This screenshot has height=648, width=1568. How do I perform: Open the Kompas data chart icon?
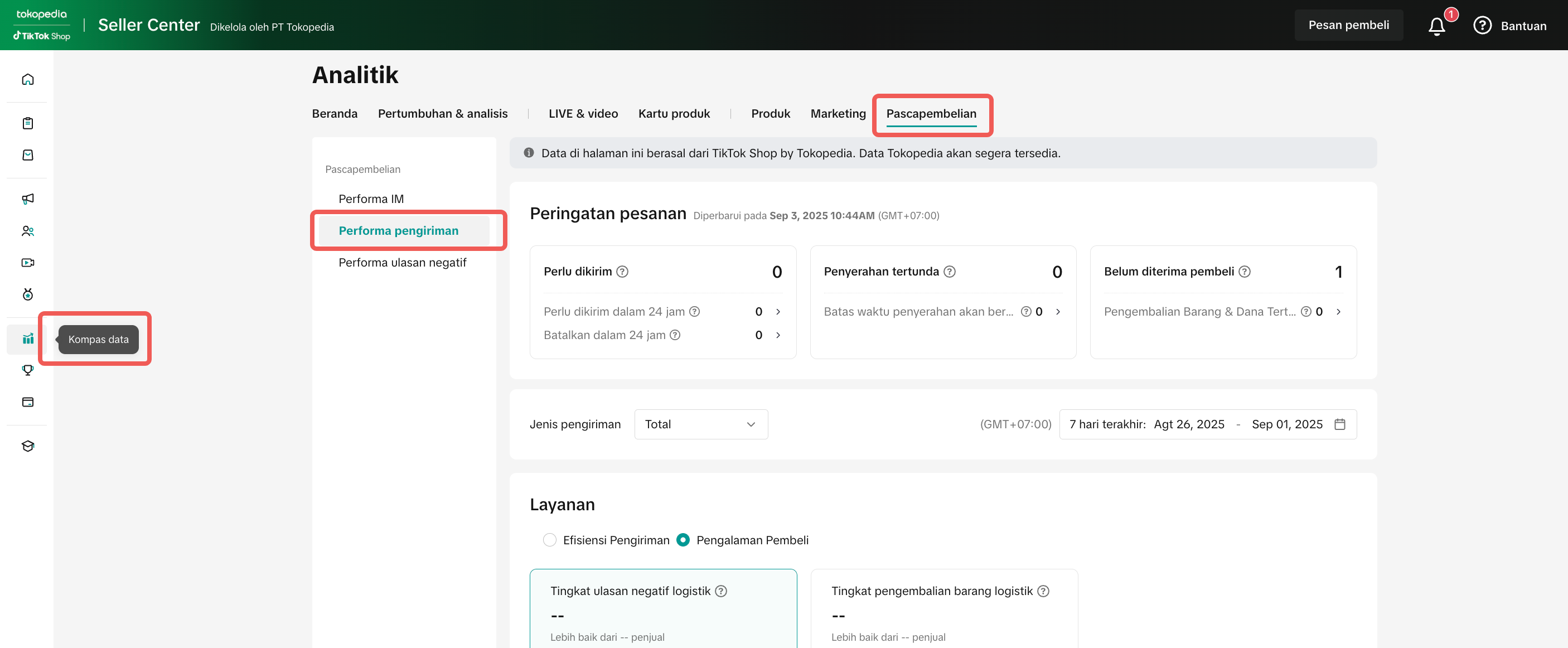point(27,338)
